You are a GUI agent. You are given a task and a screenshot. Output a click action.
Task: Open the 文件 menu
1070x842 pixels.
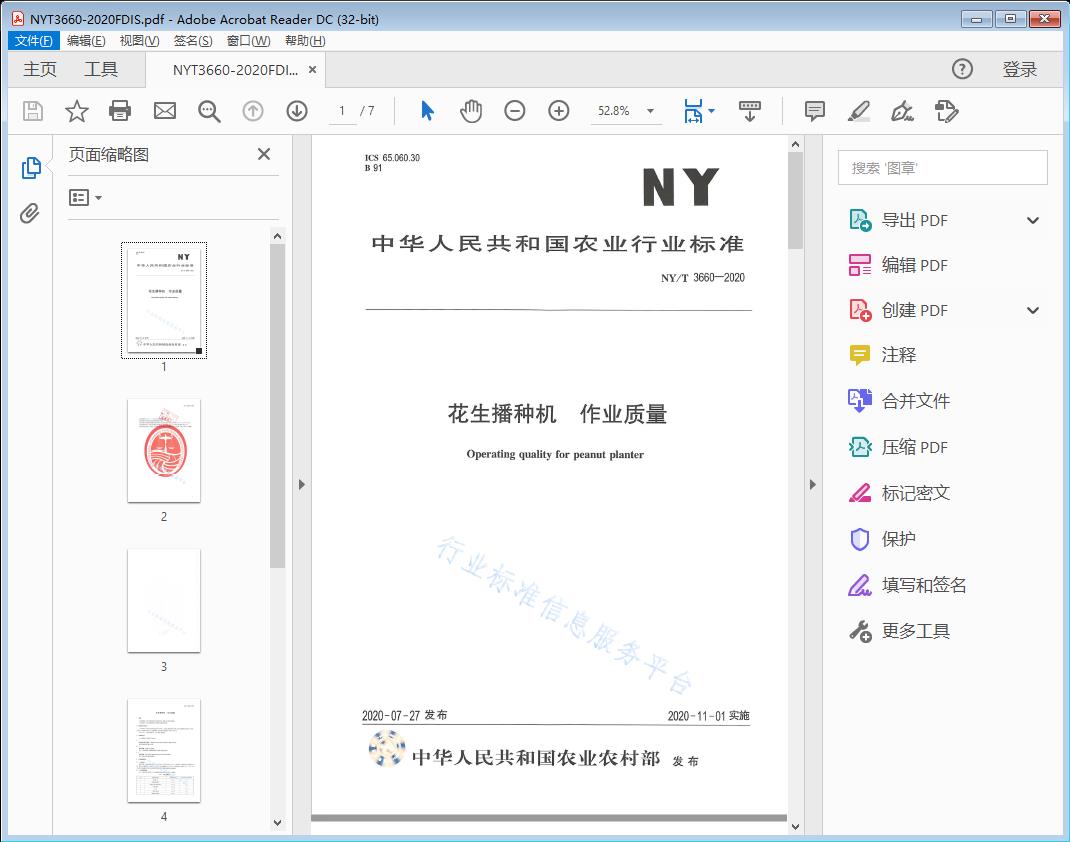(x=33, y=40)
